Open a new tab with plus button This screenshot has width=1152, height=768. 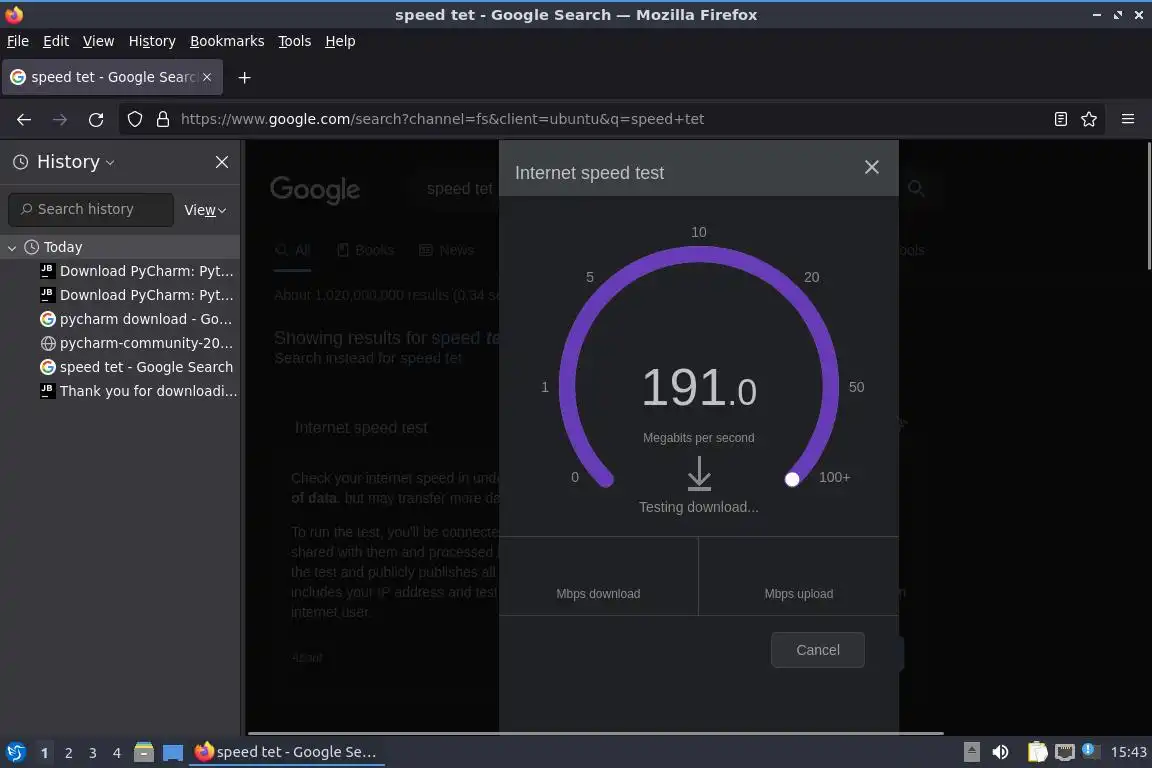(245, 77)
